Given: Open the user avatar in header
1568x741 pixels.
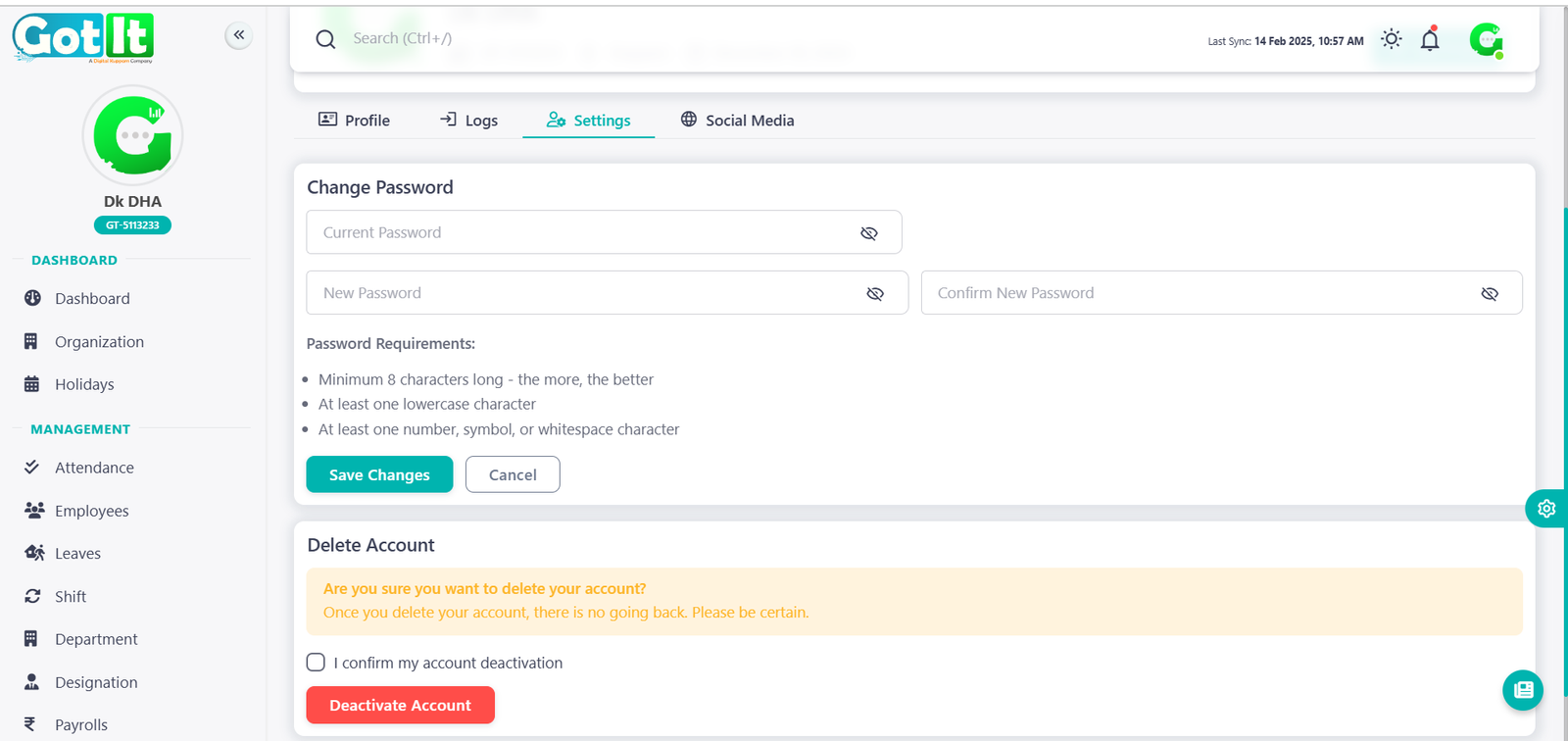Looking at the screenshot, I should [1486, 40].
